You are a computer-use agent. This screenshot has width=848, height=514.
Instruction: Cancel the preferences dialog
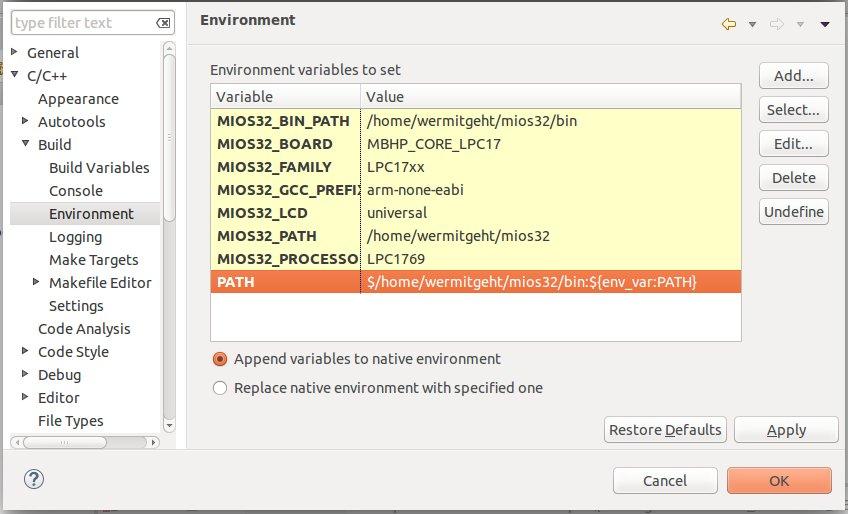tap(665, 480)
